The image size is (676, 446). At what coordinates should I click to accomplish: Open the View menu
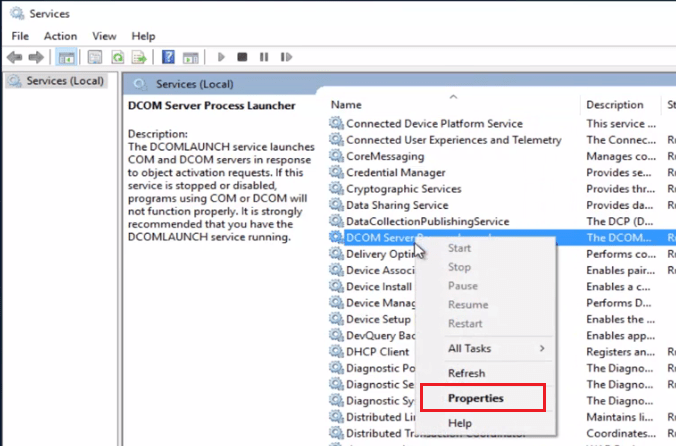pyautogui.click(x=104, y=36)
